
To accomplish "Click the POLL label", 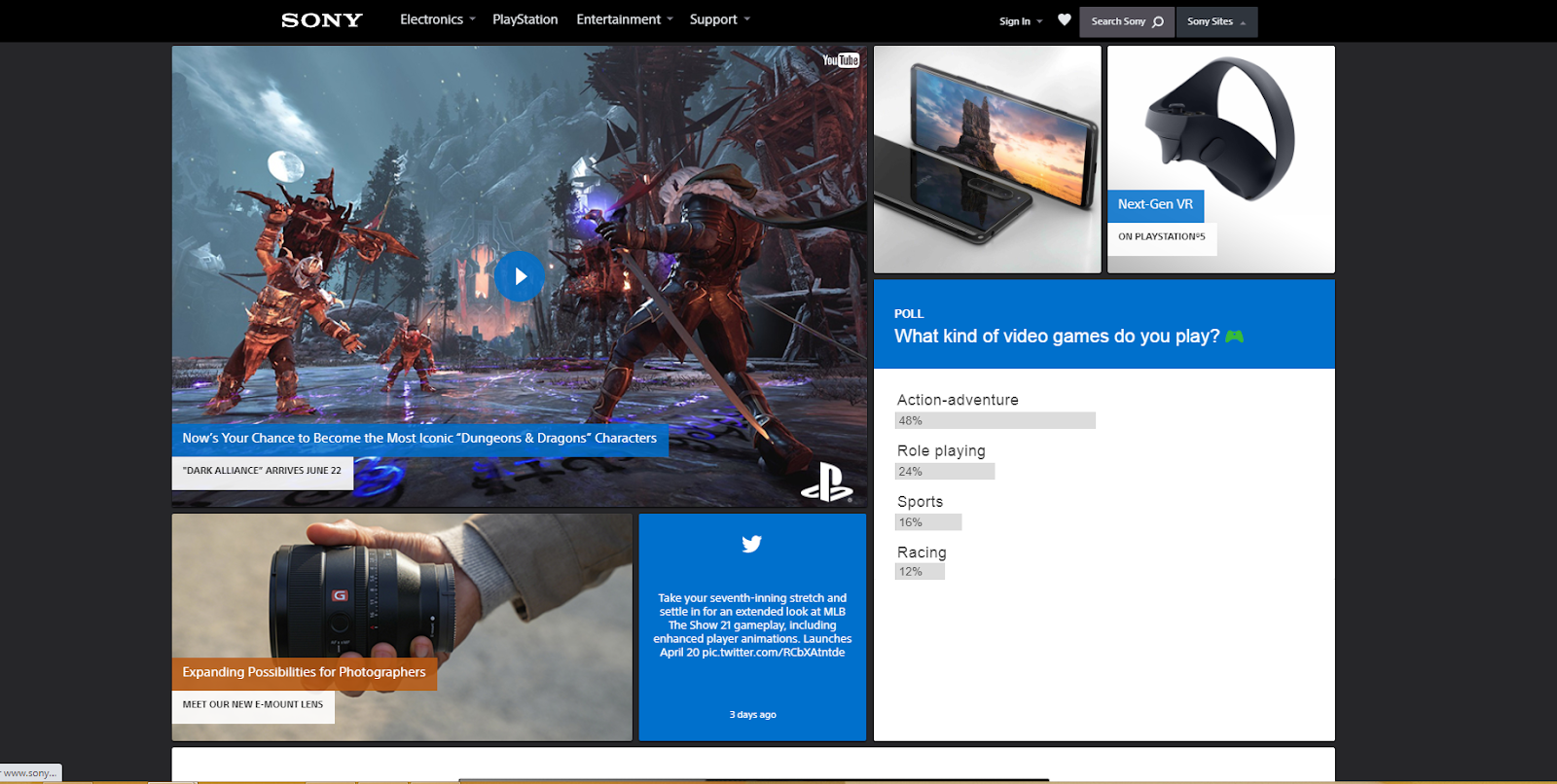I will 909,314.
